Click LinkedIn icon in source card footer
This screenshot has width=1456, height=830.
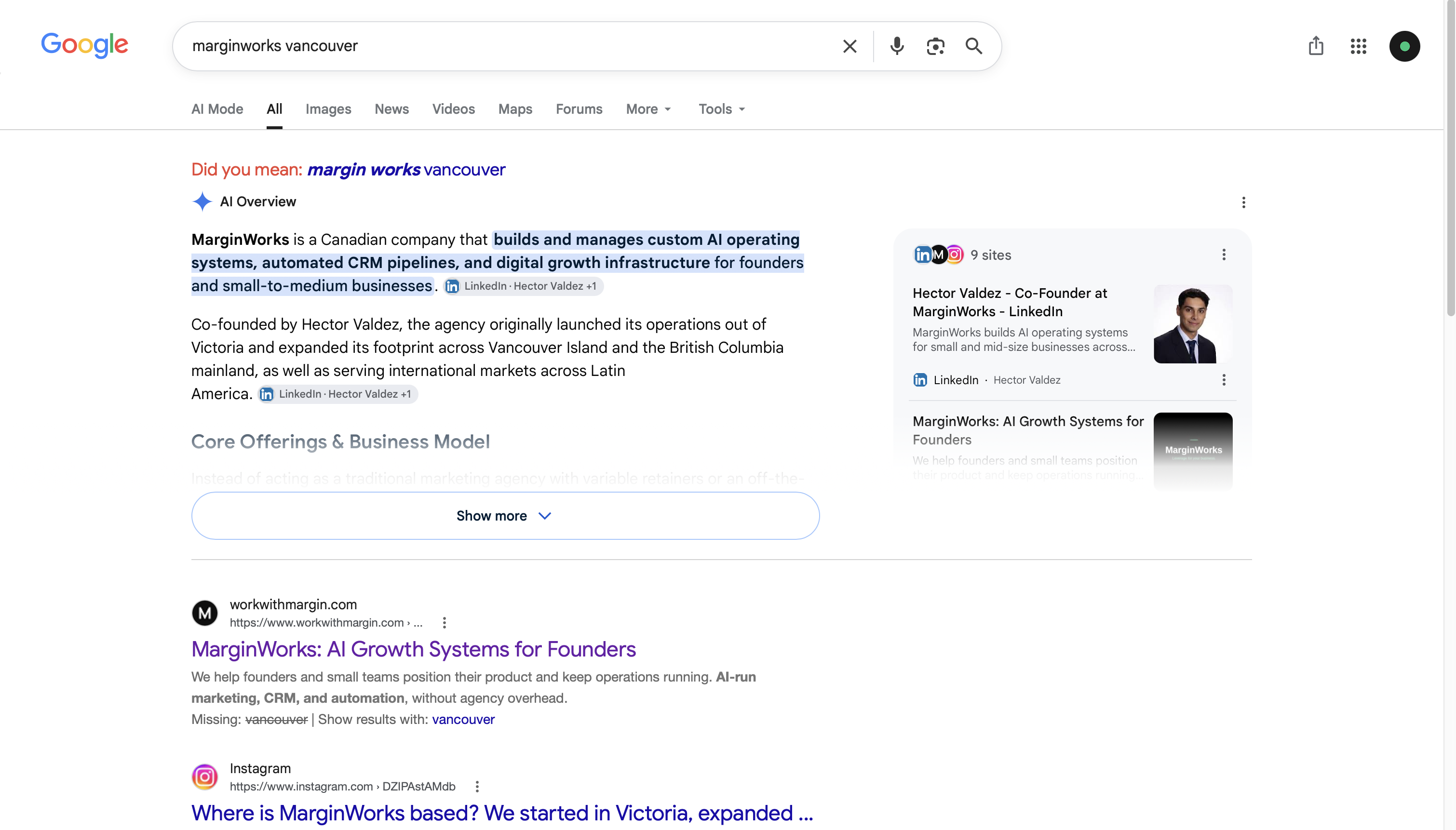[x=919, y=380]
